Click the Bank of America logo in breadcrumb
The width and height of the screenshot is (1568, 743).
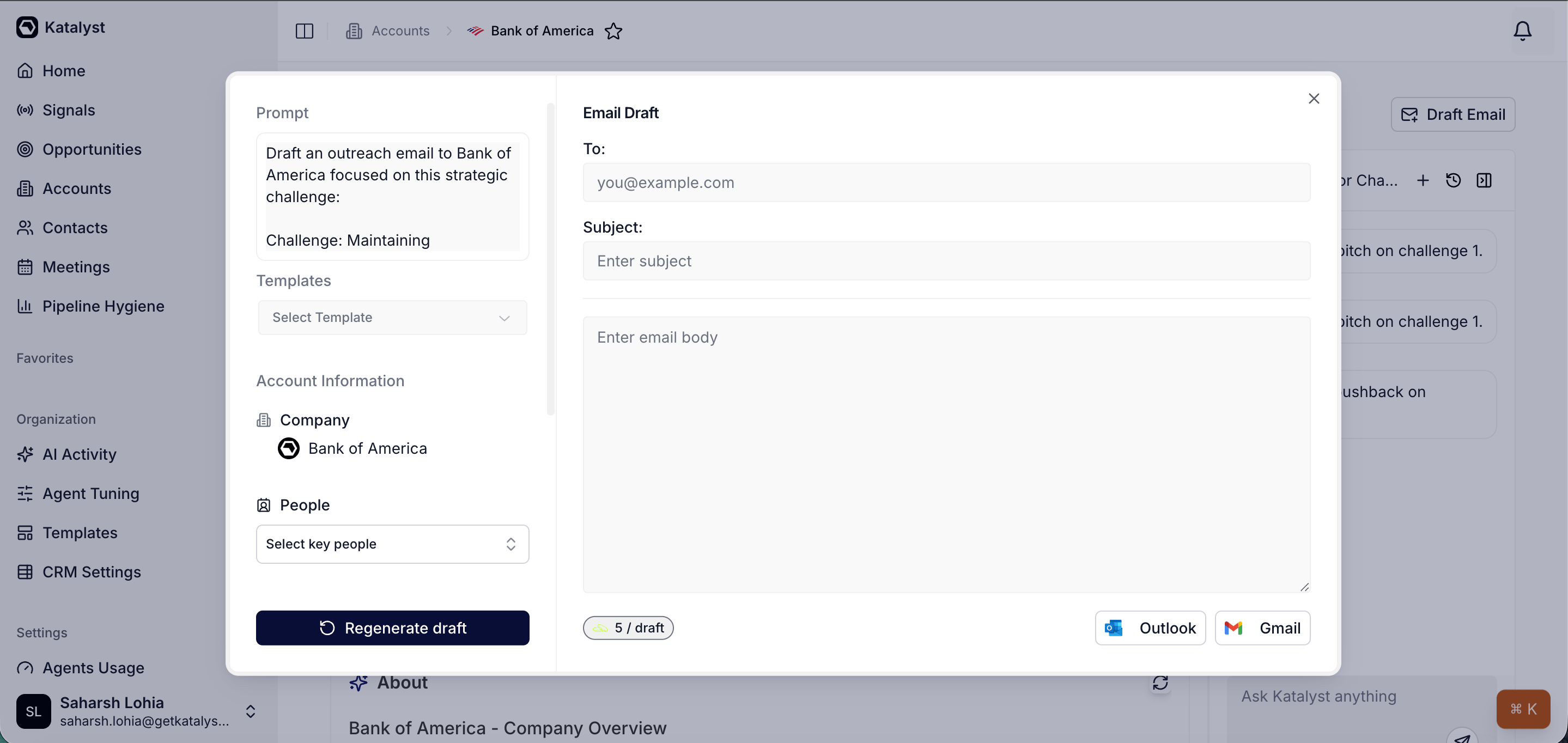pyautogui.click(x=476, y=31)
